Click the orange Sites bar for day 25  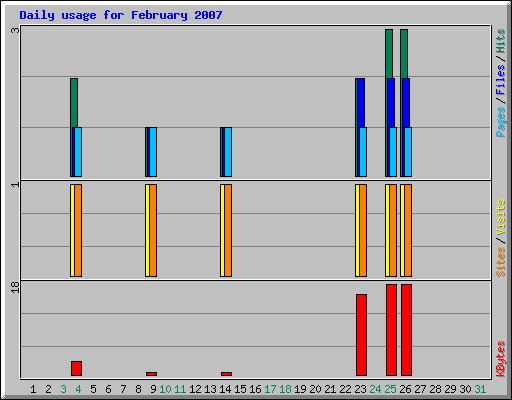pyautogui.click(x=393, y=230)
